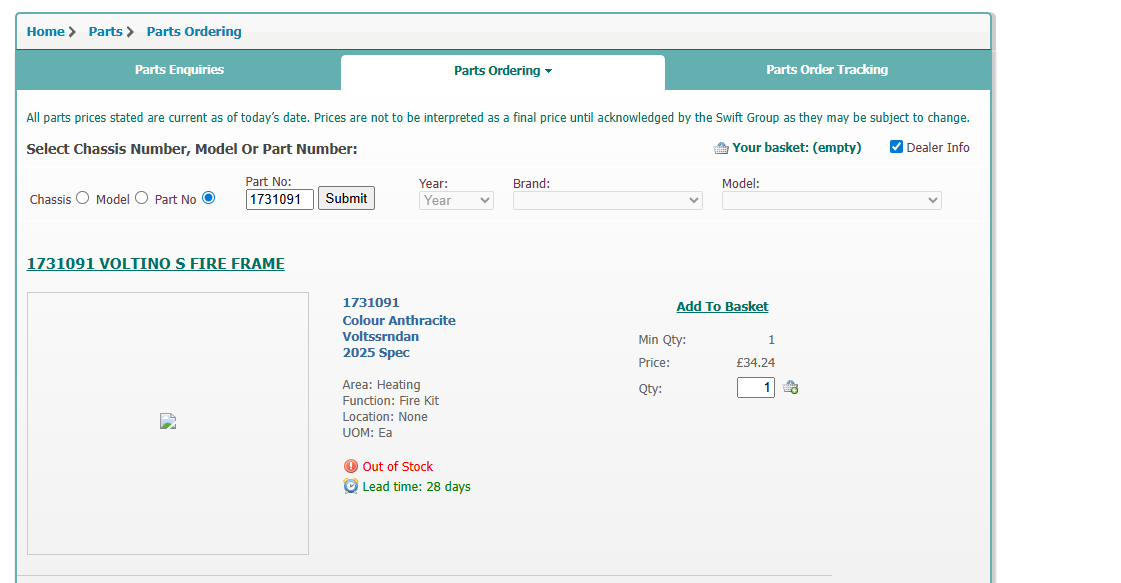Click the Lead time clock icon
This screenshot has width=1121, height=583.
350,486
